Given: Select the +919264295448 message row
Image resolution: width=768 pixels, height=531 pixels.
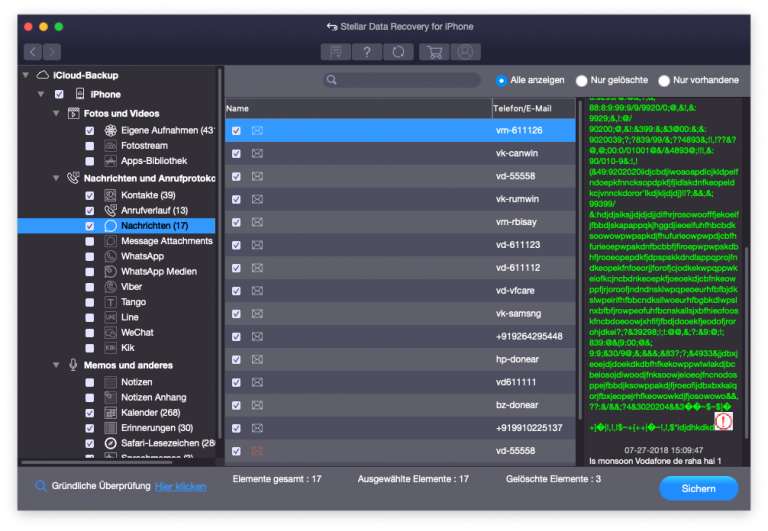Looking at the screenshot, I should (x=400, y=337).
